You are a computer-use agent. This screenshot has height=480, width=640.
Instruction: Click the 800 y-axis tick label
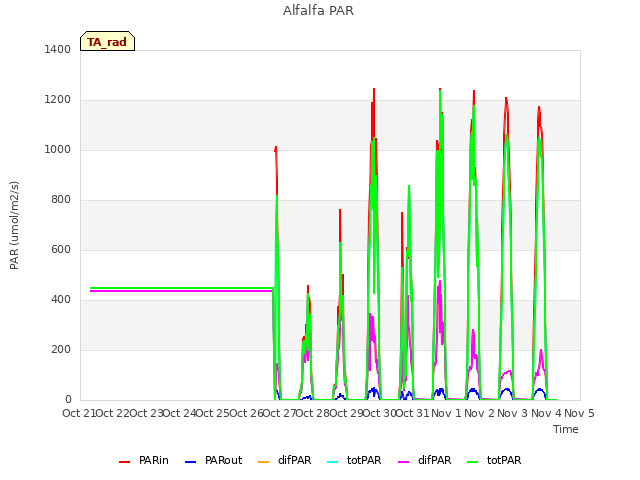click(x=61, y=200)
